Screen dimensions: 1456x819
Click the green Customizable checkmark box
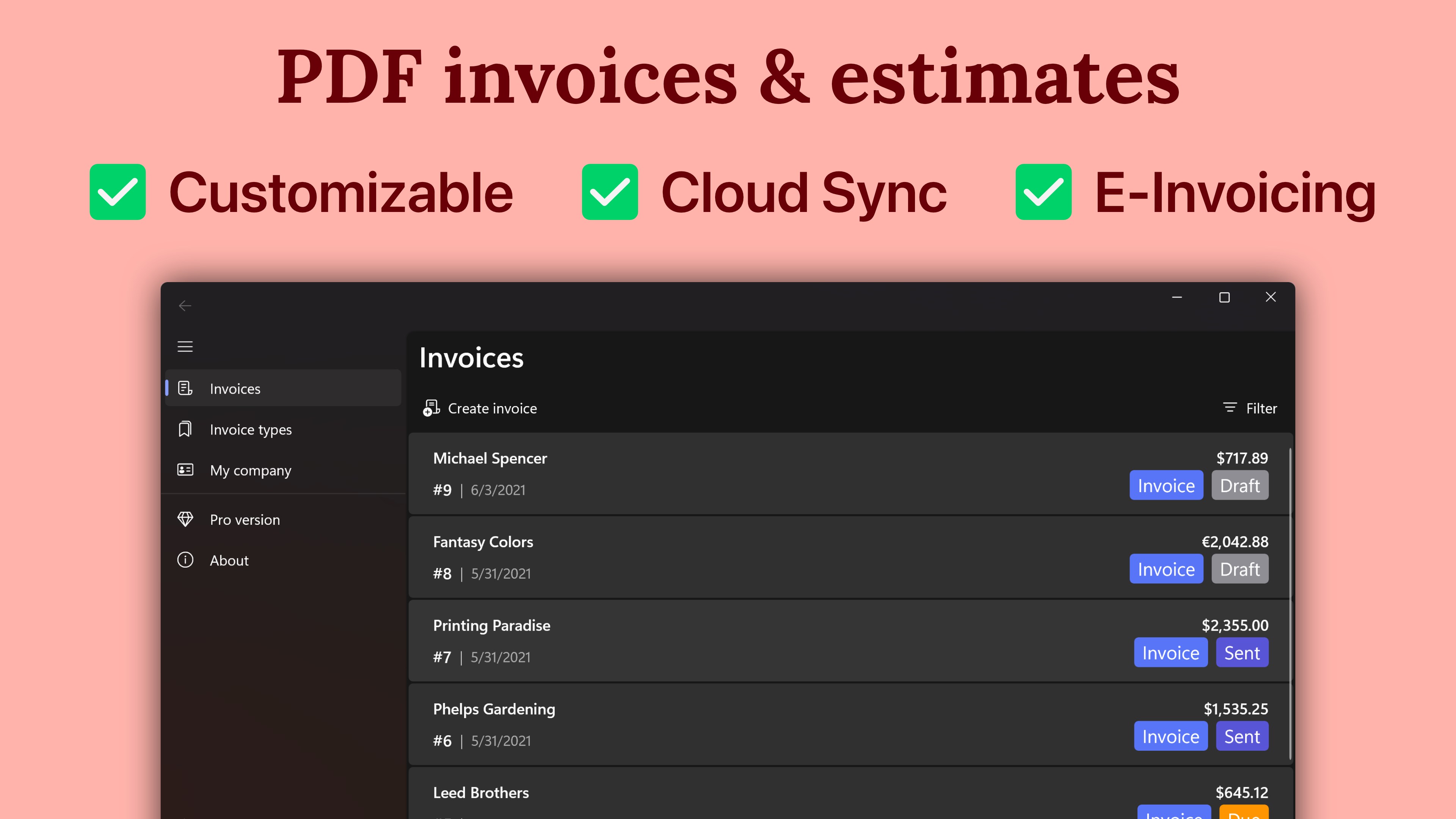[x=118, y=191]
